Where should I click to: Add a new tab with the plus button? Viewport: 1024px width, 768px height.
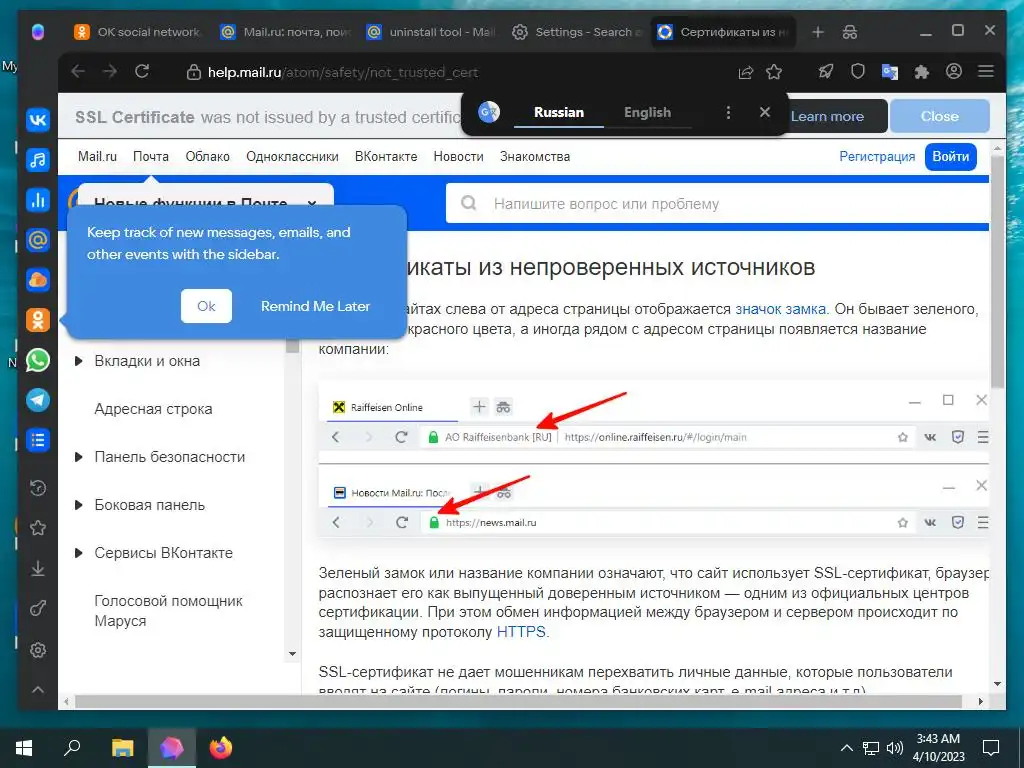pos(818,32)
